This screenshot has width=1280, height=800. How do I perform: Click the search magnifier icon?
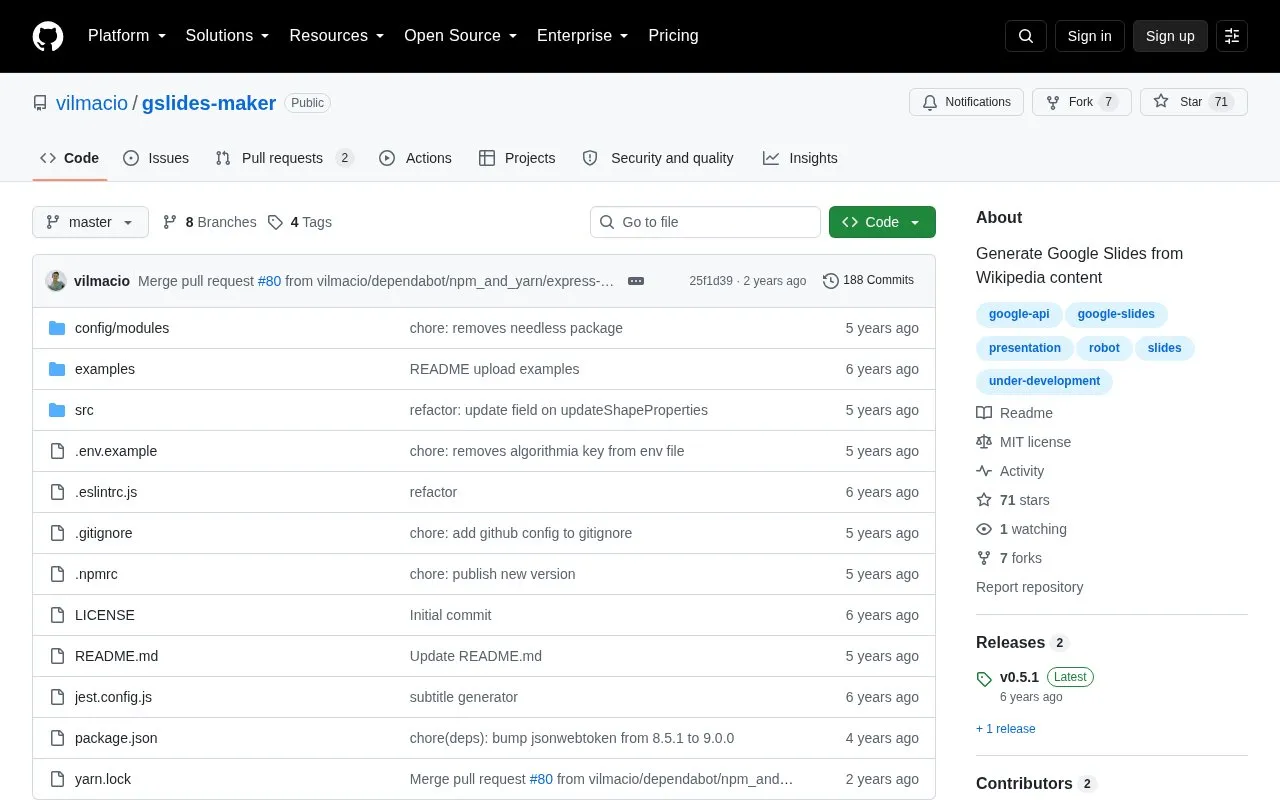point(1026,36)
